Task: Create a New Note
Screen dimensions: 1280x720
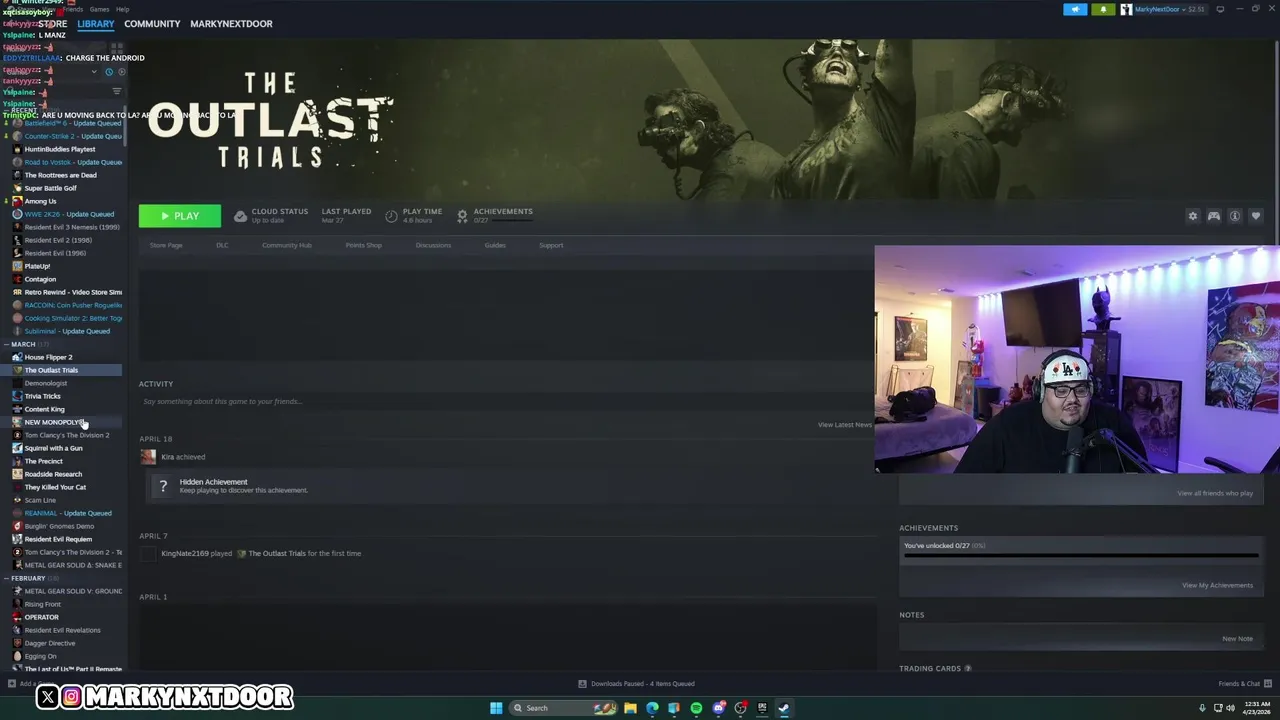Action: pyautogui.click(x=1237, y=639)
